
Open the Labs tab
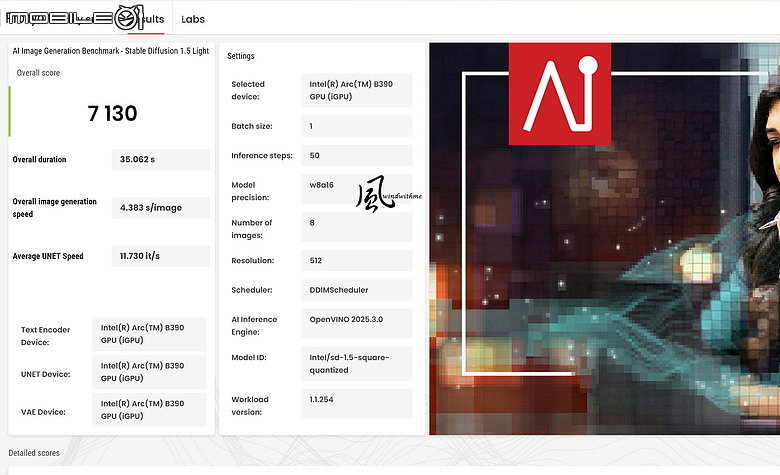point(193,19)
